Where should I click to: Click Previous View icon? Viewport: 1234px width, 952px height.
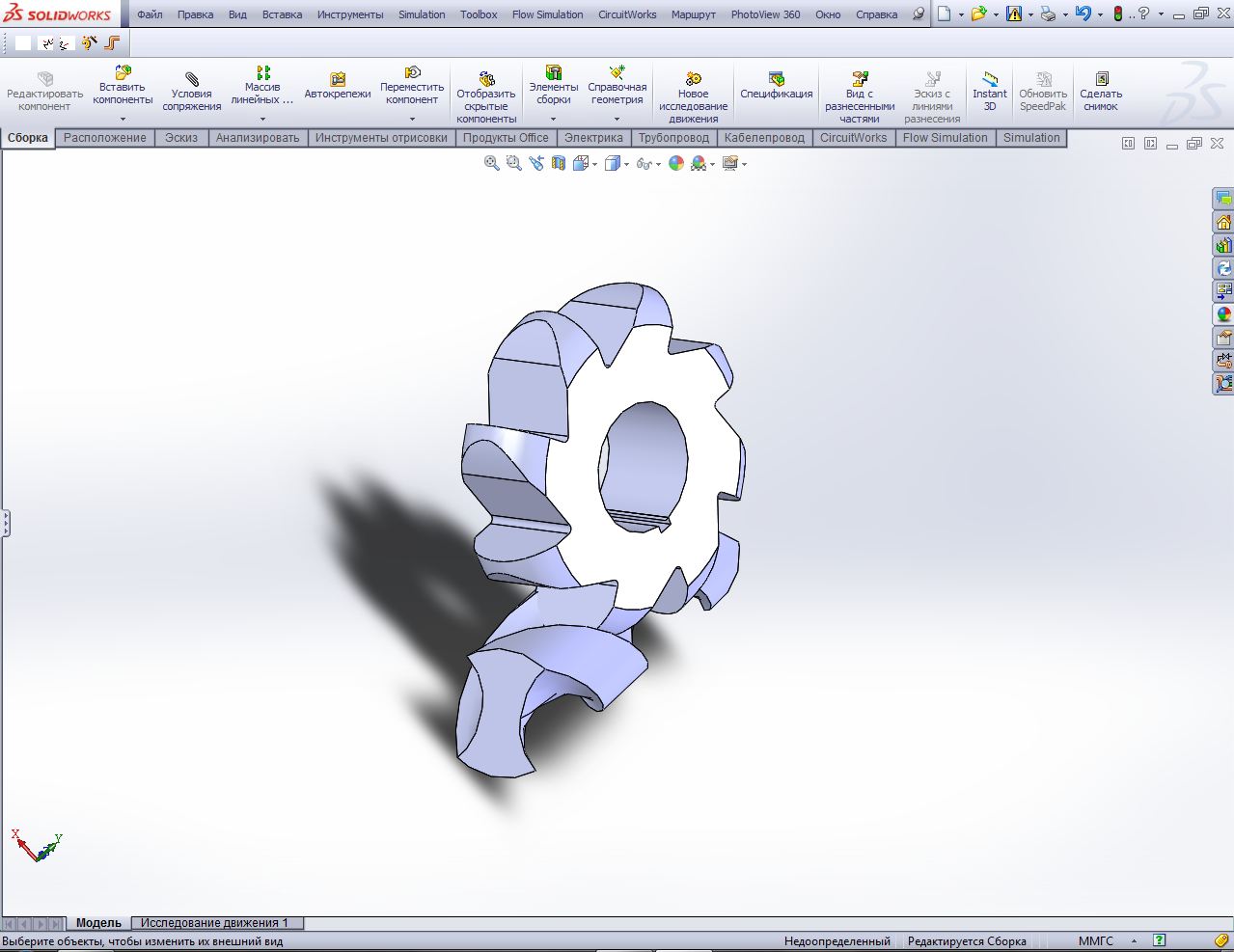[535, 163]
